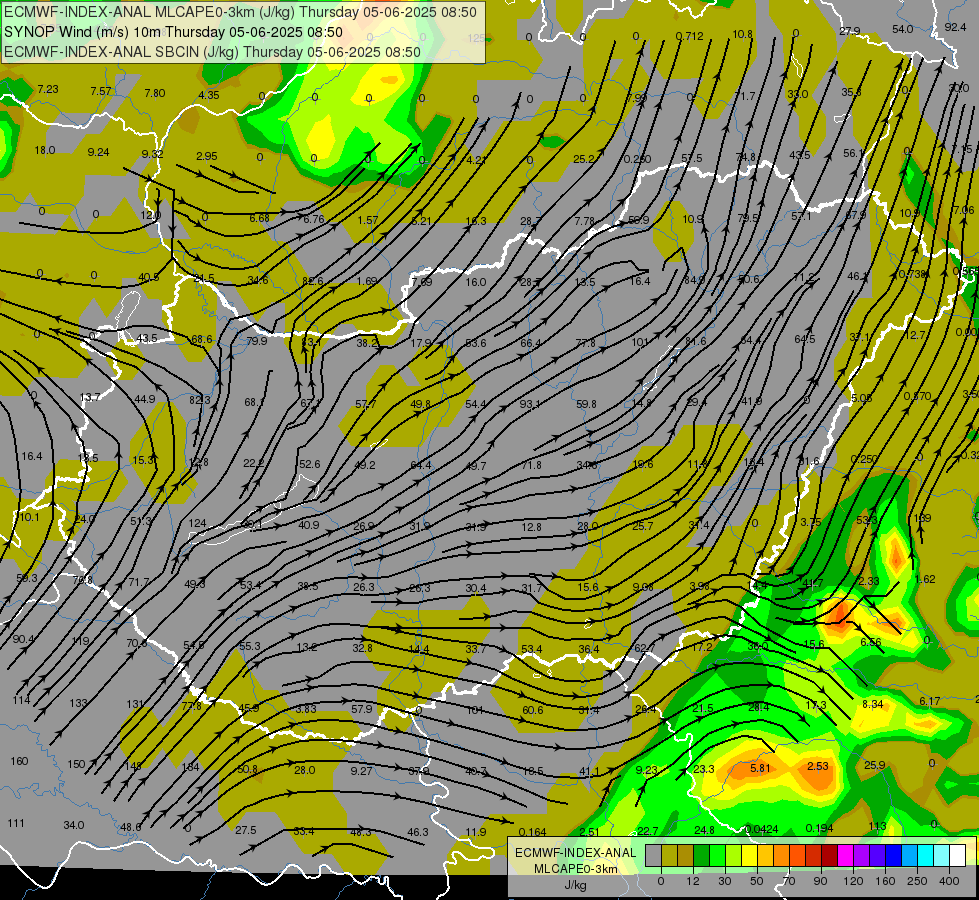Viewport: 979px width, 900px height.
Task: Click the map value '169'
Action: click(x=922, y=518)
